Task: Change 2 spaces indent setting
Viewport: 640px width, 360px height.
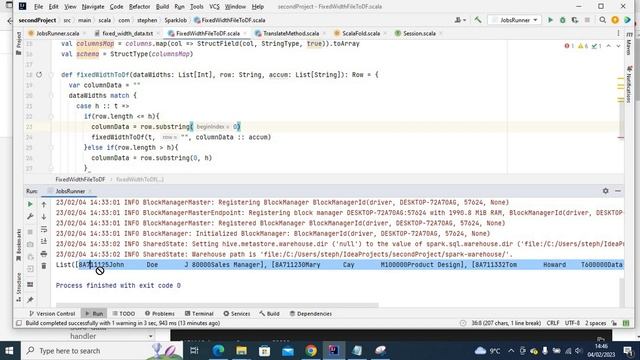Action: point(596,323)
